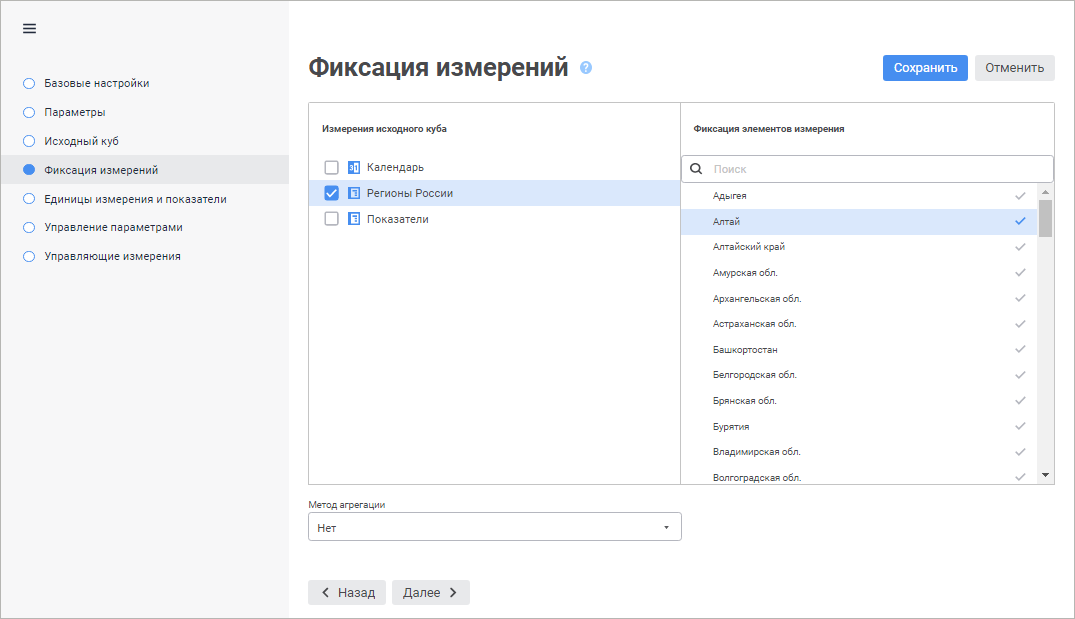Uncheck the Регионы России checkbox

[x=332, y=193]
